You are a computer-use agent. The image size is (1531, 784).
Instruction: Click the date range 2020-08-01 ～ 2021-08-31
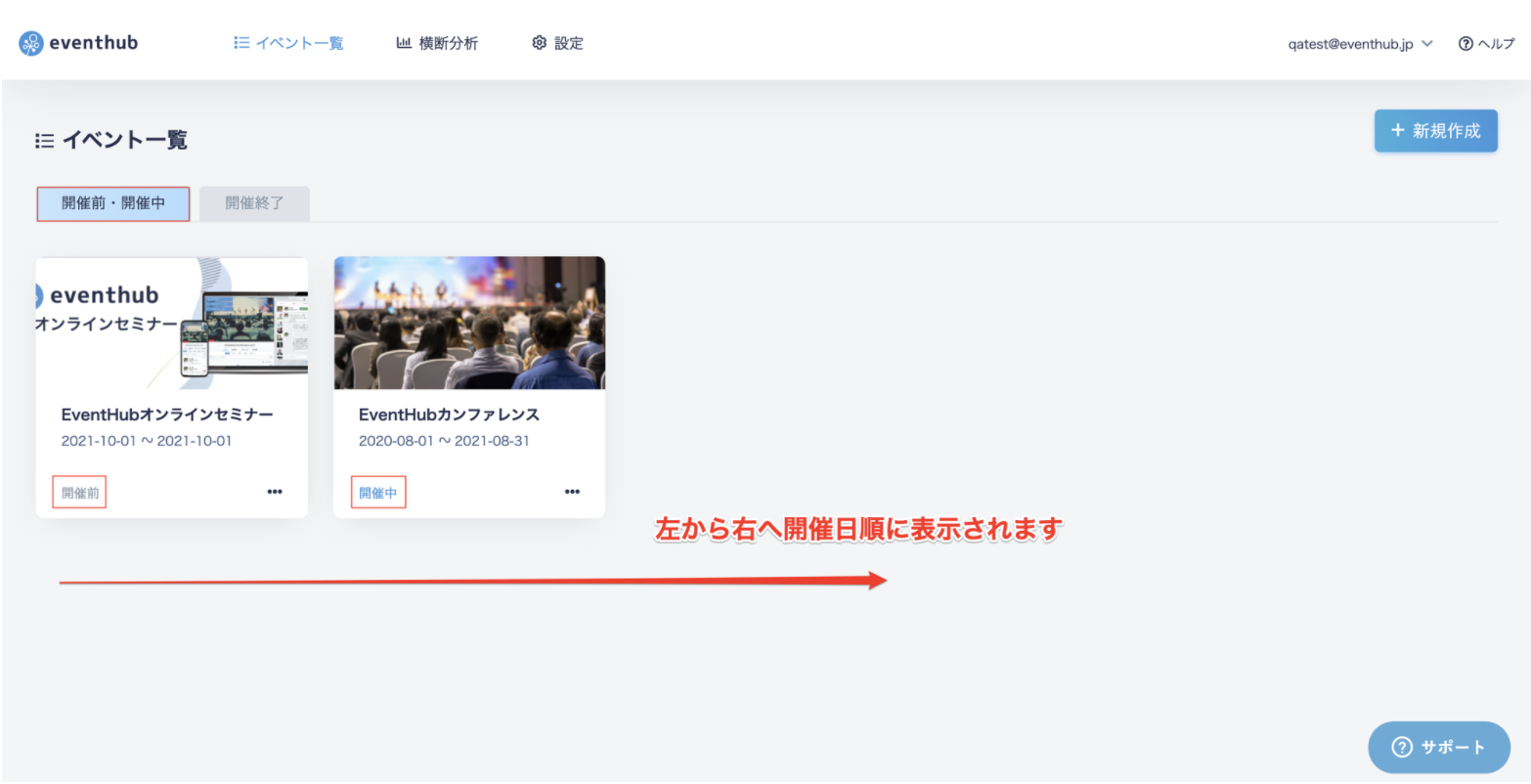pyautogui.click(x=444, y=441)
